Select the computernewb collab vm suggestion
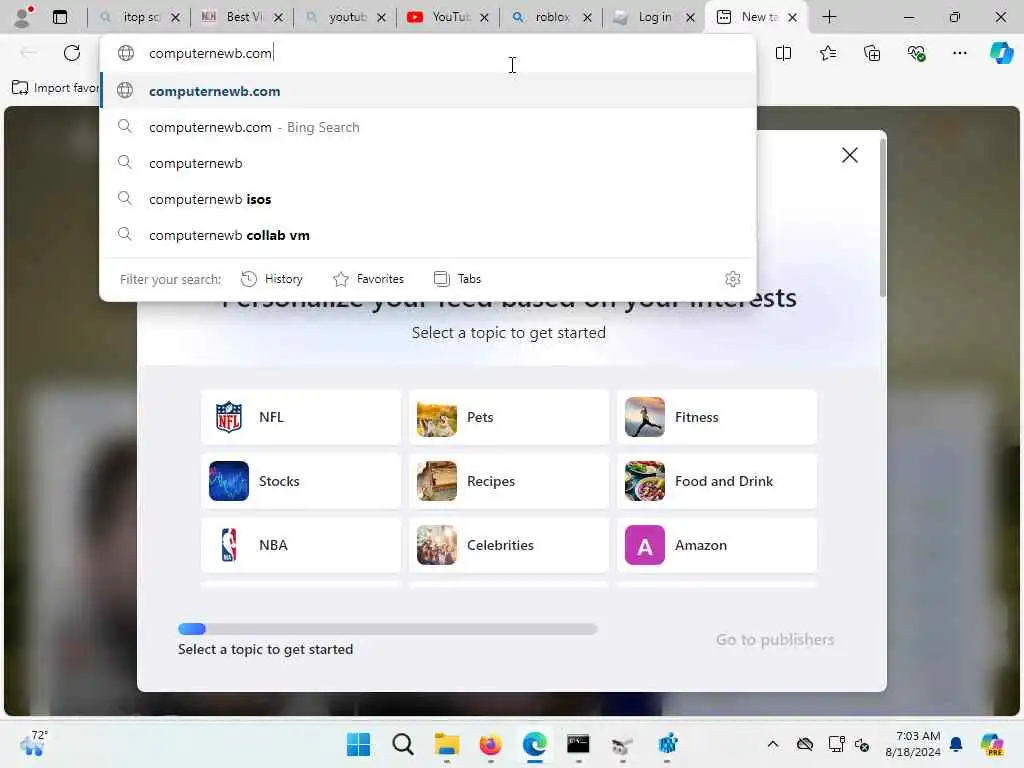Image resolution: width=1024 pixels, height=768 pixels. [428, 235]
